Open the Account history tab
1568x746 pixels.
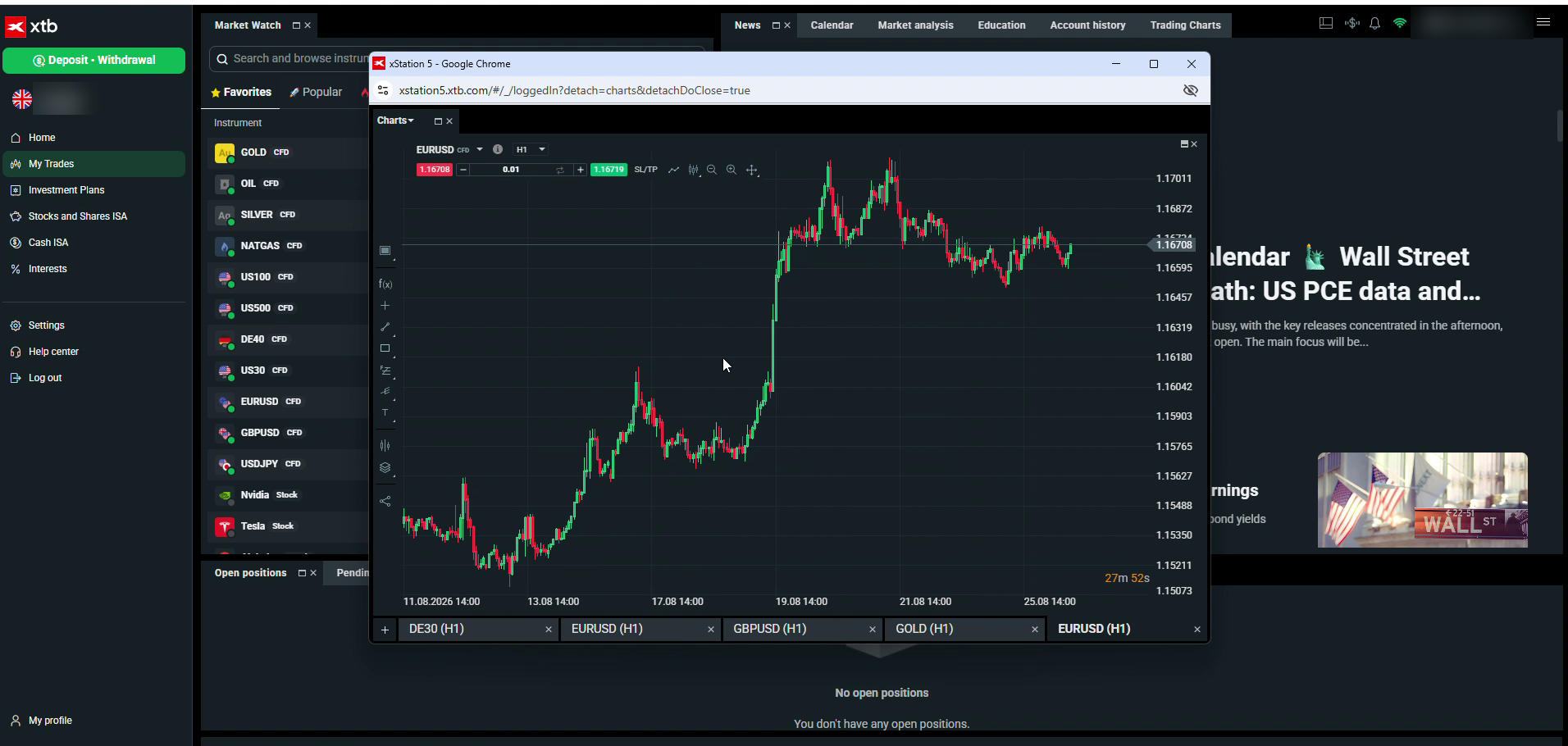pos(1087,25)
